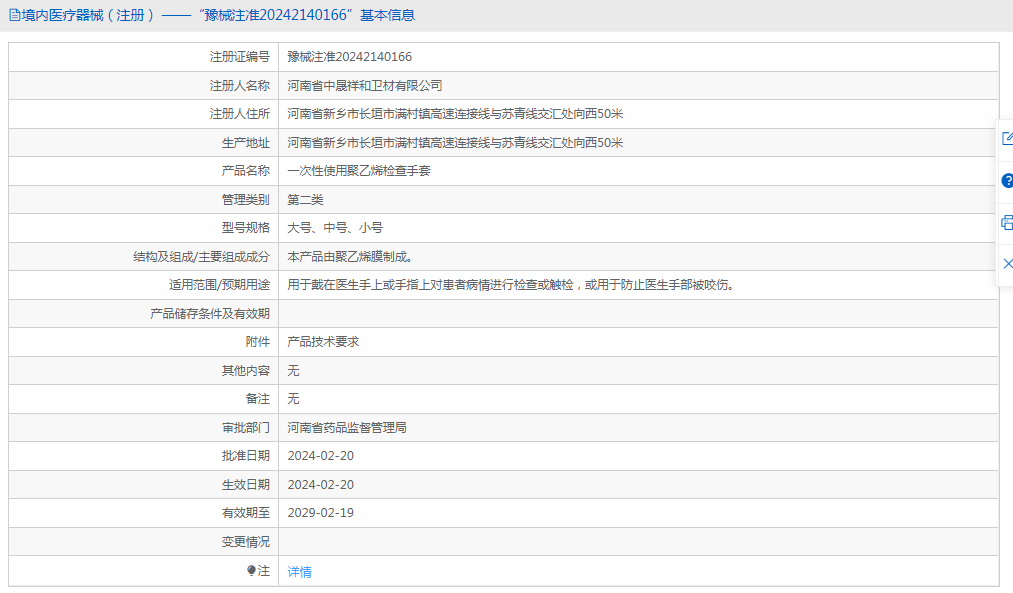Select the address value in the 生产地址 row
Screen dimensions: 1013x593
click(x=455, y=143)
